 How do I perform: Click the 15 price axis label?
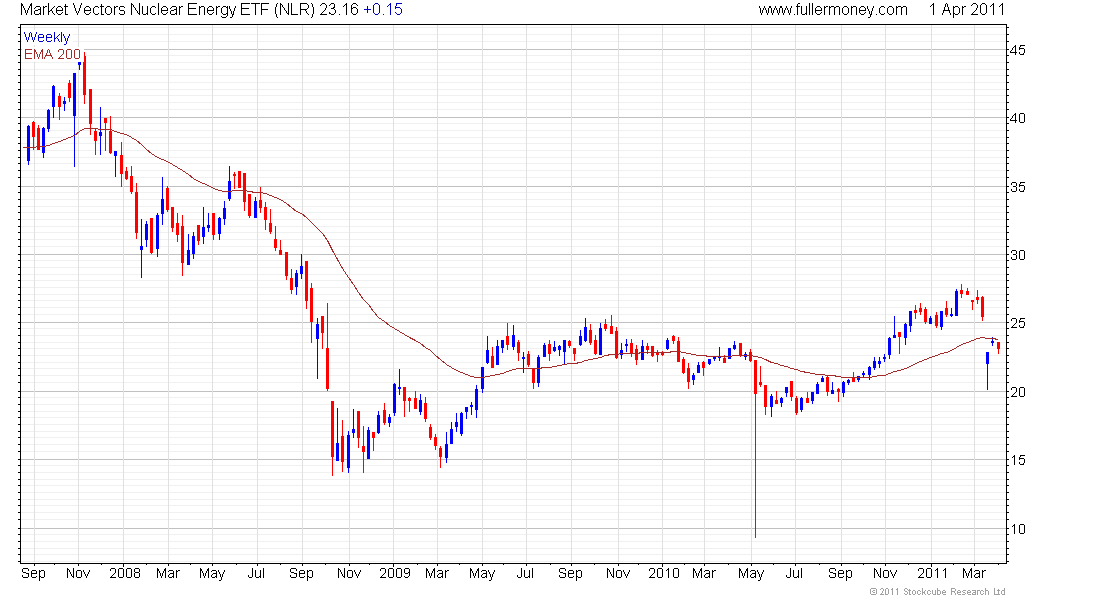(x=1017, y=460)
